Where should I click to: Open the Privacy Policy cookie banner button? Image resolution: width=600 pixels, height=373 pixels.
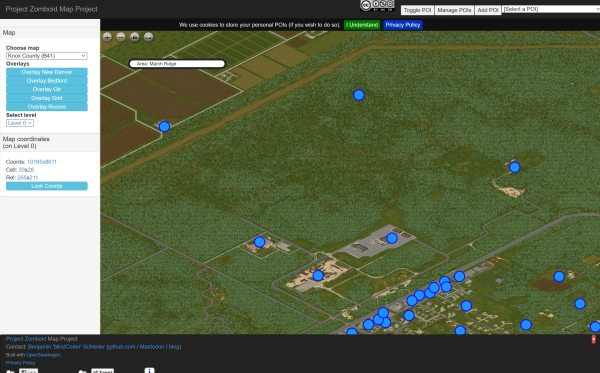403,25
